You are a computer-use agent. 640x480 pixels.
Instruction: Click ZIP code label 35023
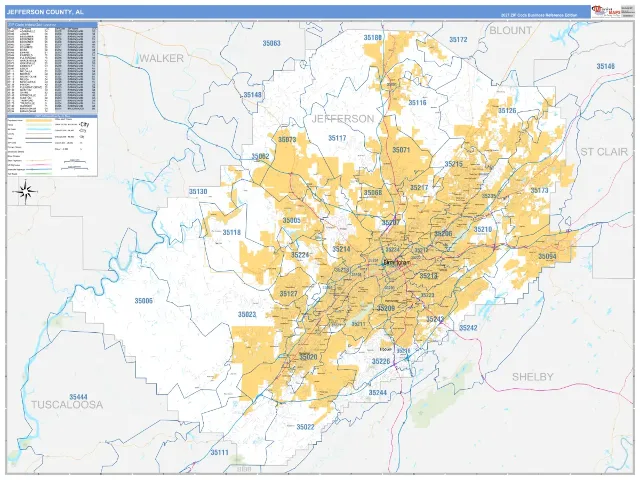tap(247, 315)
